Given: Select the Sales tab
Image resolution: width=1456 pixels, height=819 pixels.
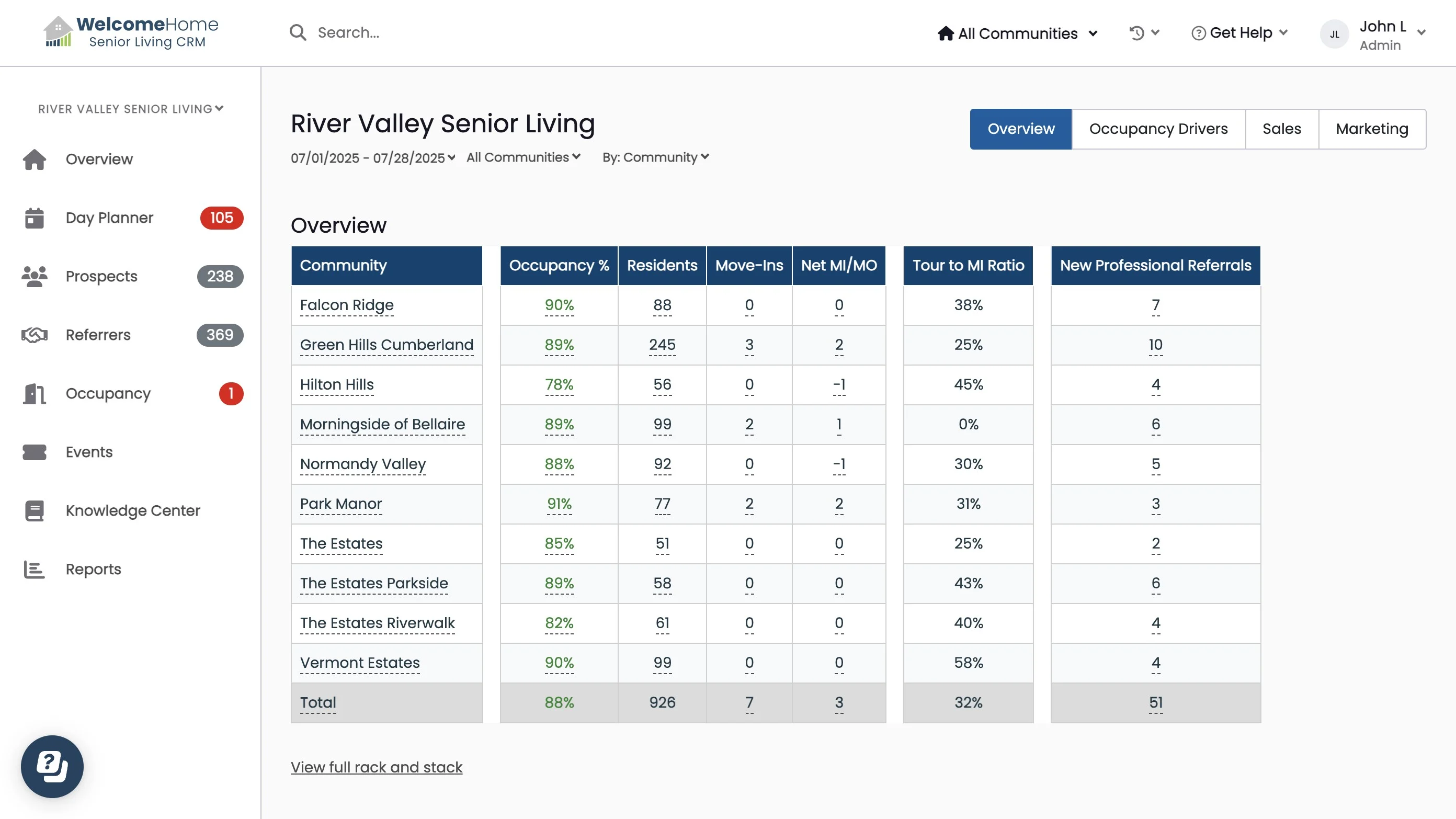Looking at the screenshot, I should point(1281,129).
